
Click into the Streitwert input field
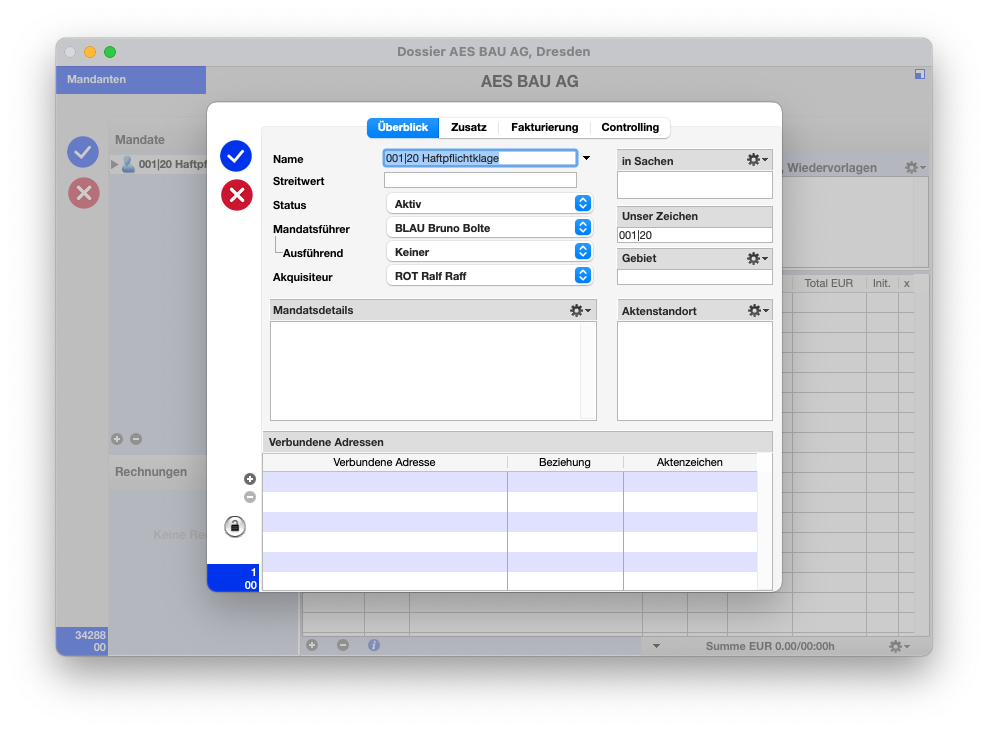click(x=480, y=181)
